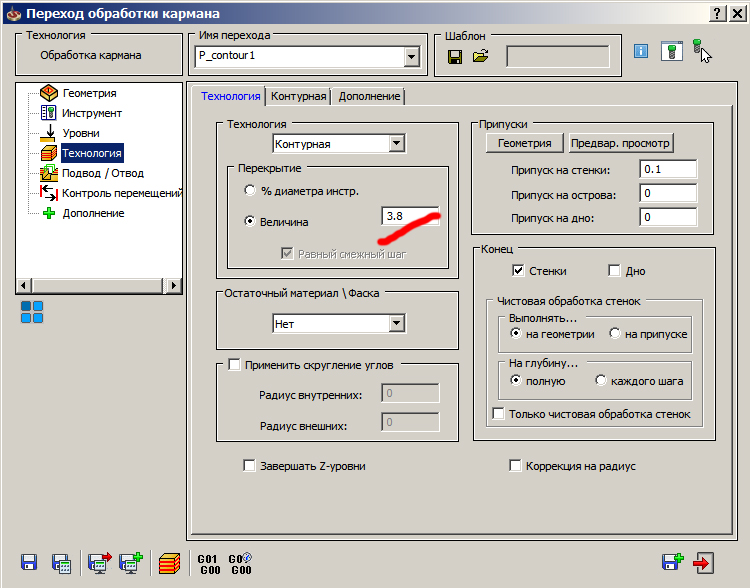Enable Применить скругление углов checkbox
This screenshot has width=750, height=588.
[x=234, y=365]
